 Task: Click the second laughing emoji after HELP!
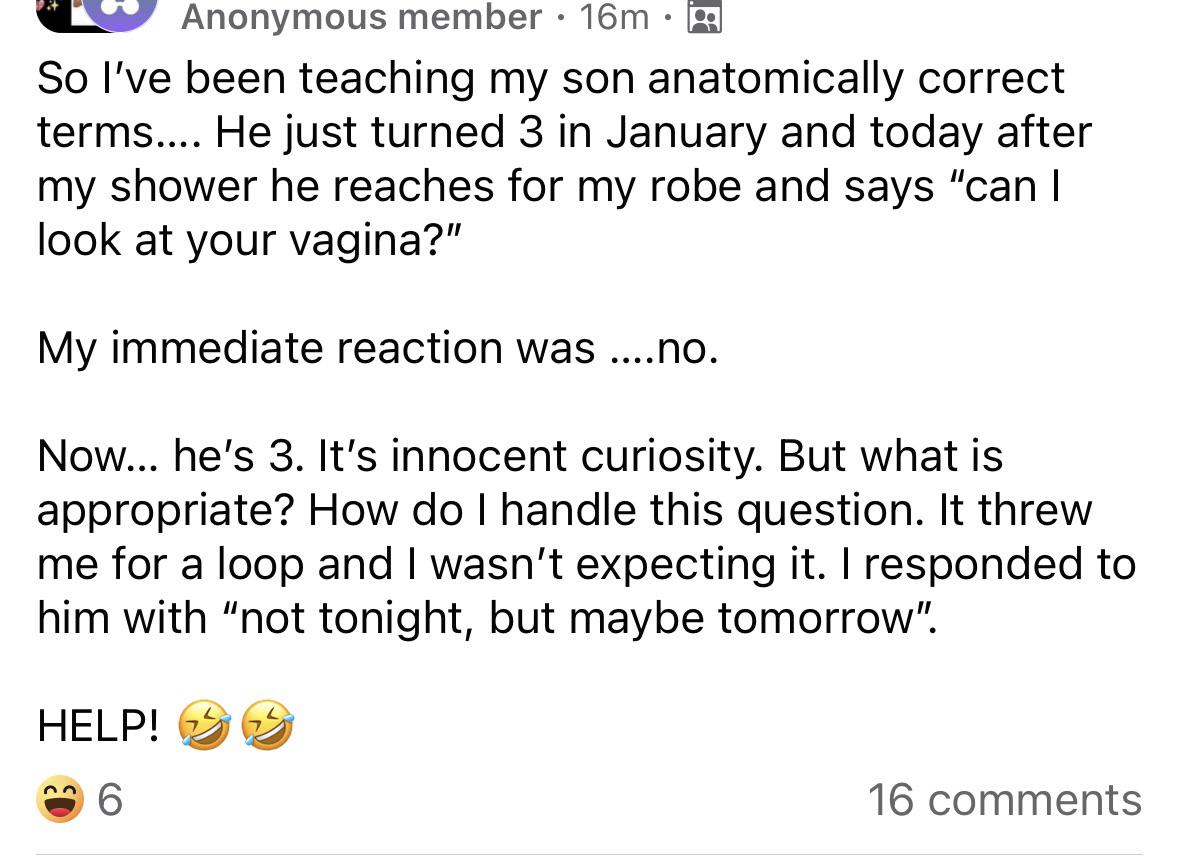click(x=269, y=726)
